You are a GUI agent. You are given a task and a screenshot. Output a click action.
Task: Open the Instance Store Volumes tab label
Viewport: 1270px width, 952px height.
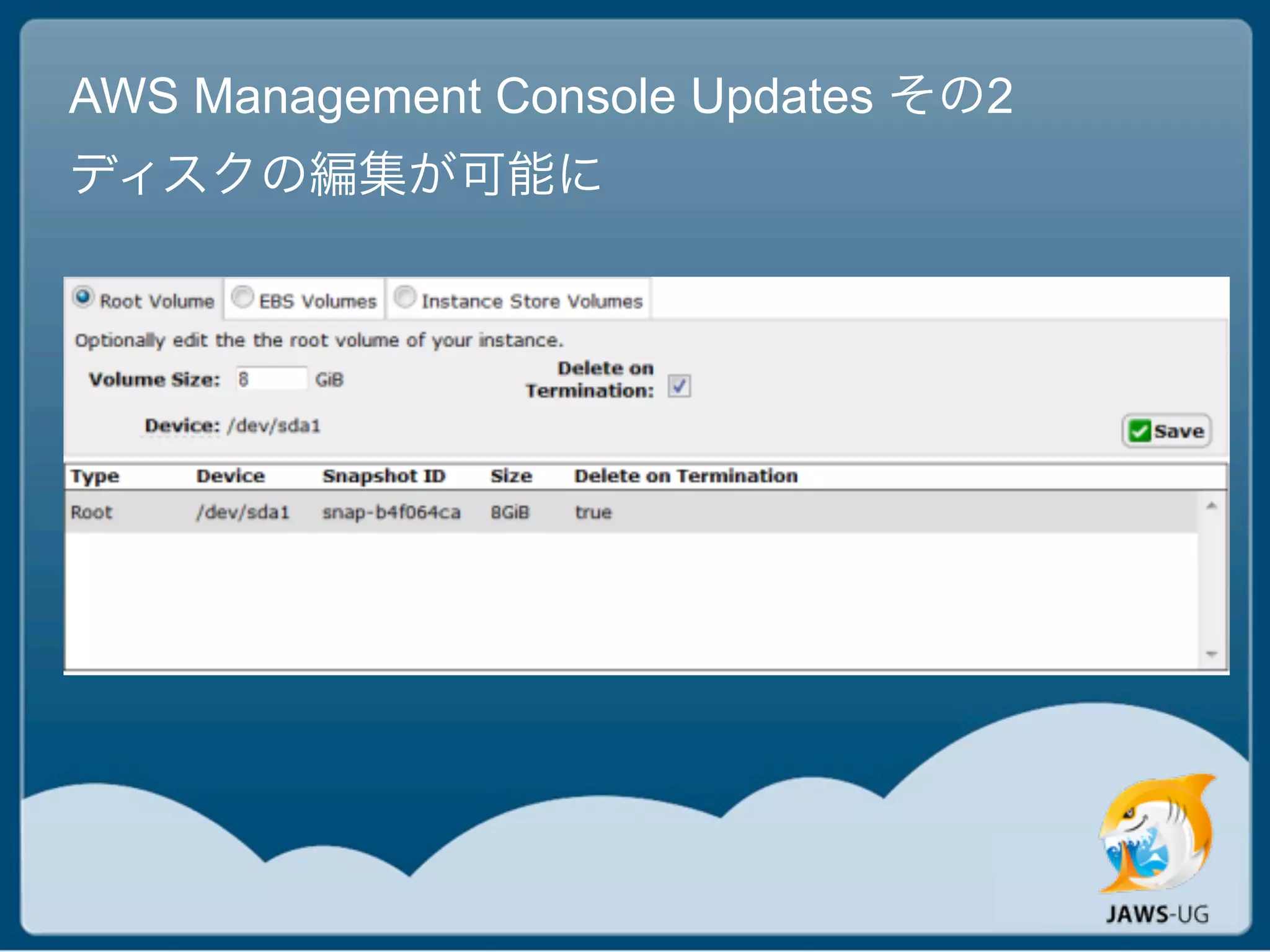click(x=532, y=302)
